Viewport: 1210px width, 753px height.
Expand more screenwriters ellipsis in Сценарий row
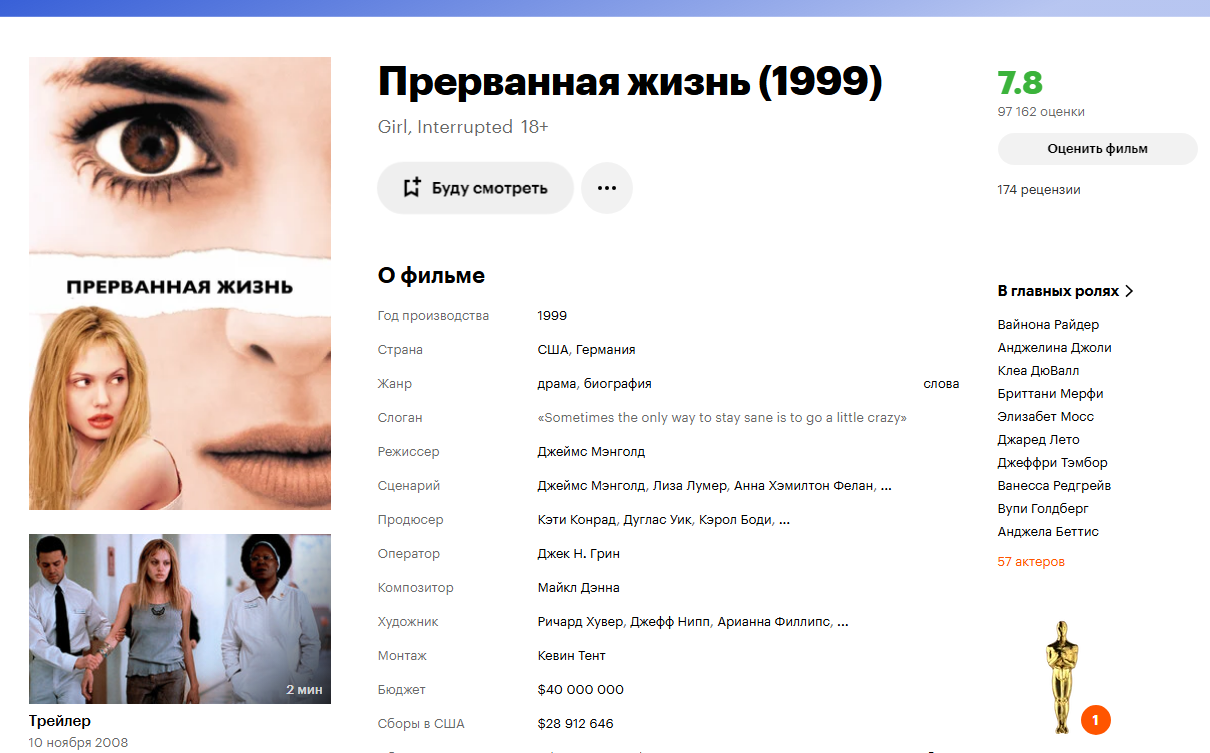[x=886, y=487]
